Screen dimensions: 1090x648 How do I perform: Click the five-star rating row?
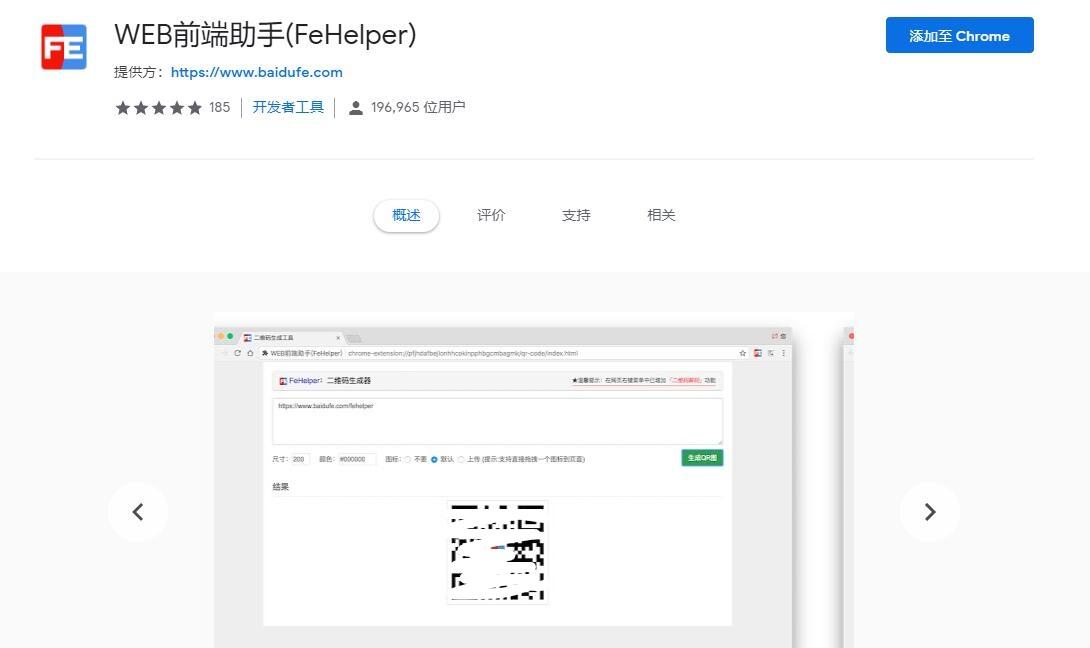click(x=158, y=108)
